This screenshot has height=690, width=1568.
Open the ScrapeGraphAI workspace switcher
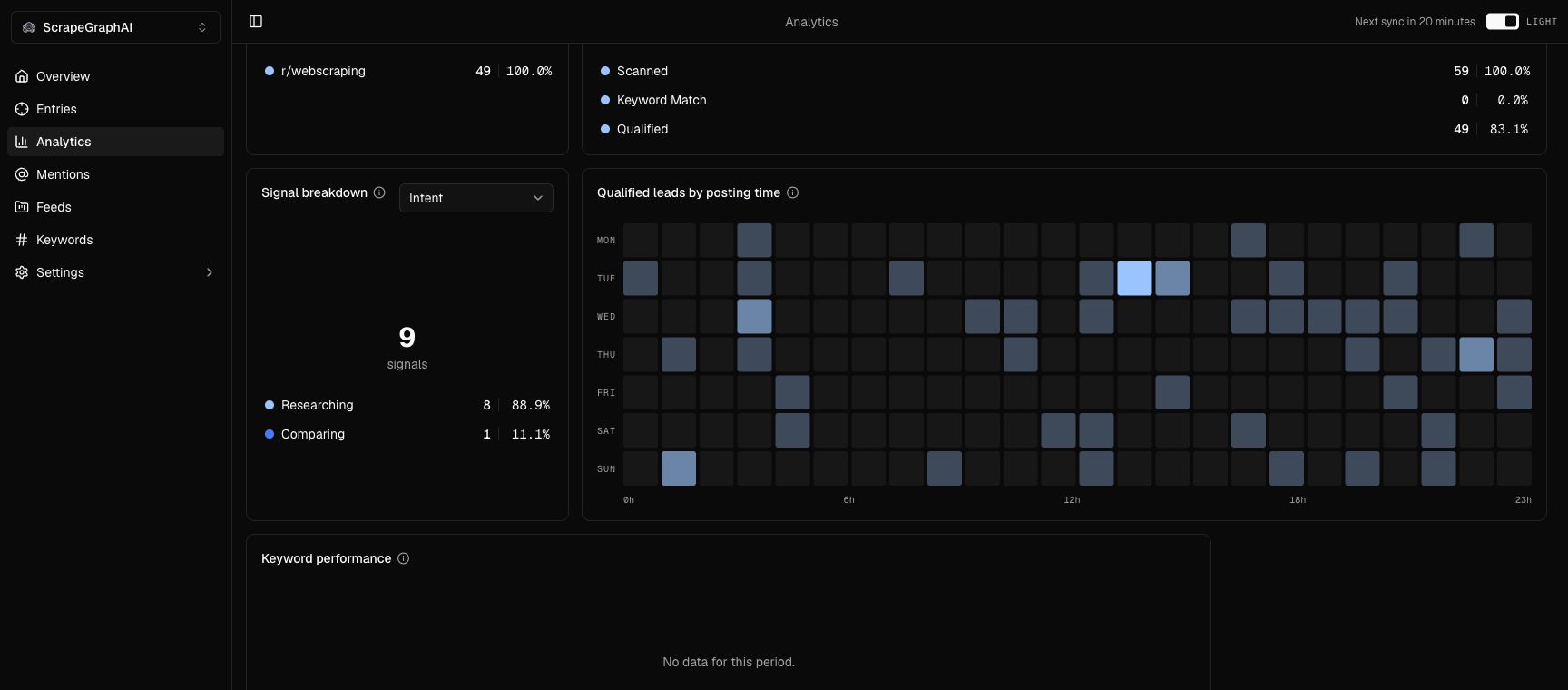coord(115,27)
